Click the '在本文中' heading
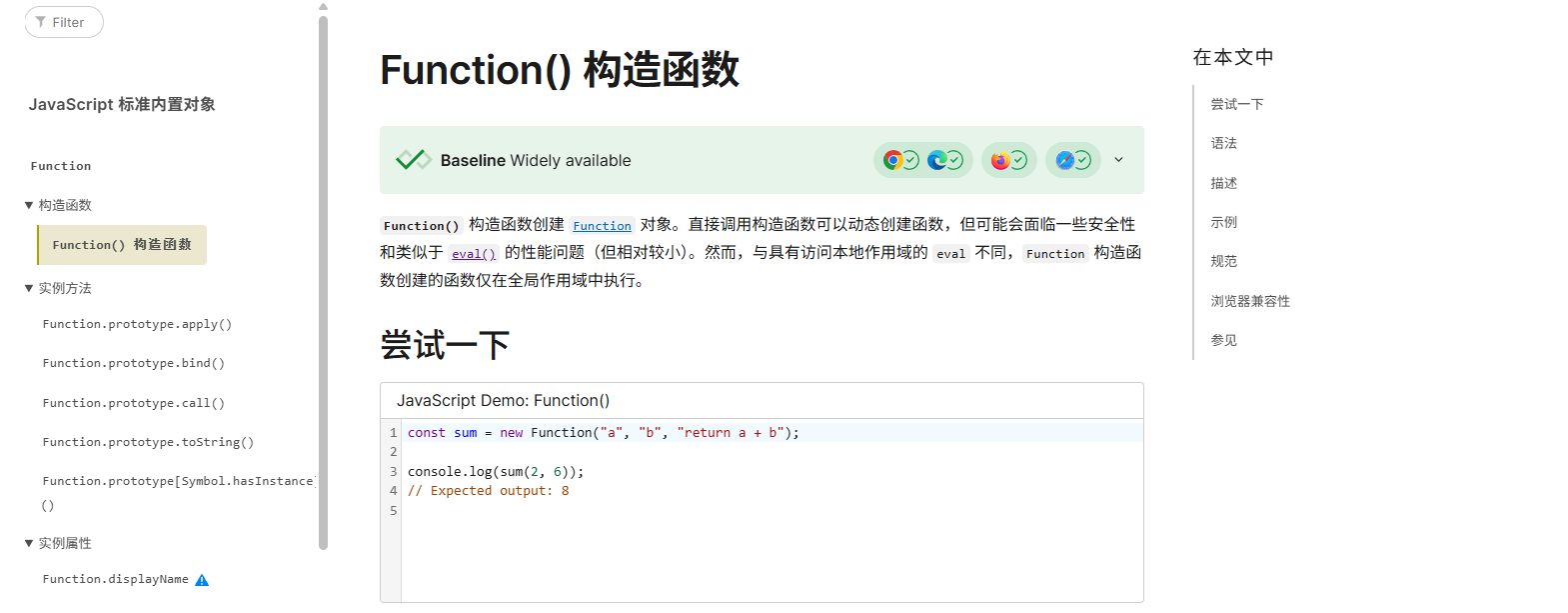The image size is (1568, 613). 1233,57
